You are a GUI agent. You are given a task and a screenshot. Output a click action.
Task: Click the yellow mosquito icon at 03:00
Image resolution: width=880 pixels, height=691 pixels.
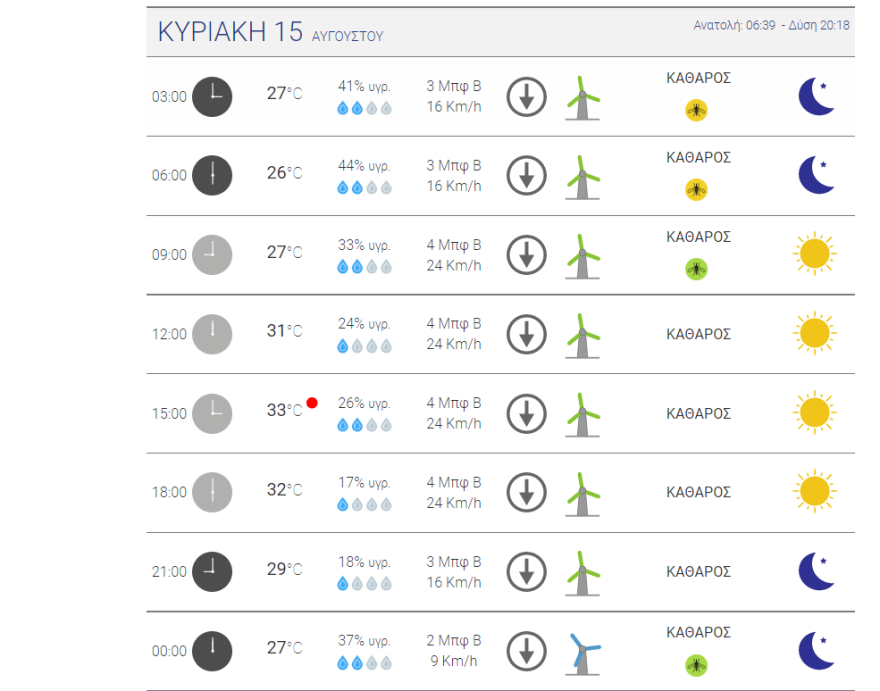tap(697, 110)
